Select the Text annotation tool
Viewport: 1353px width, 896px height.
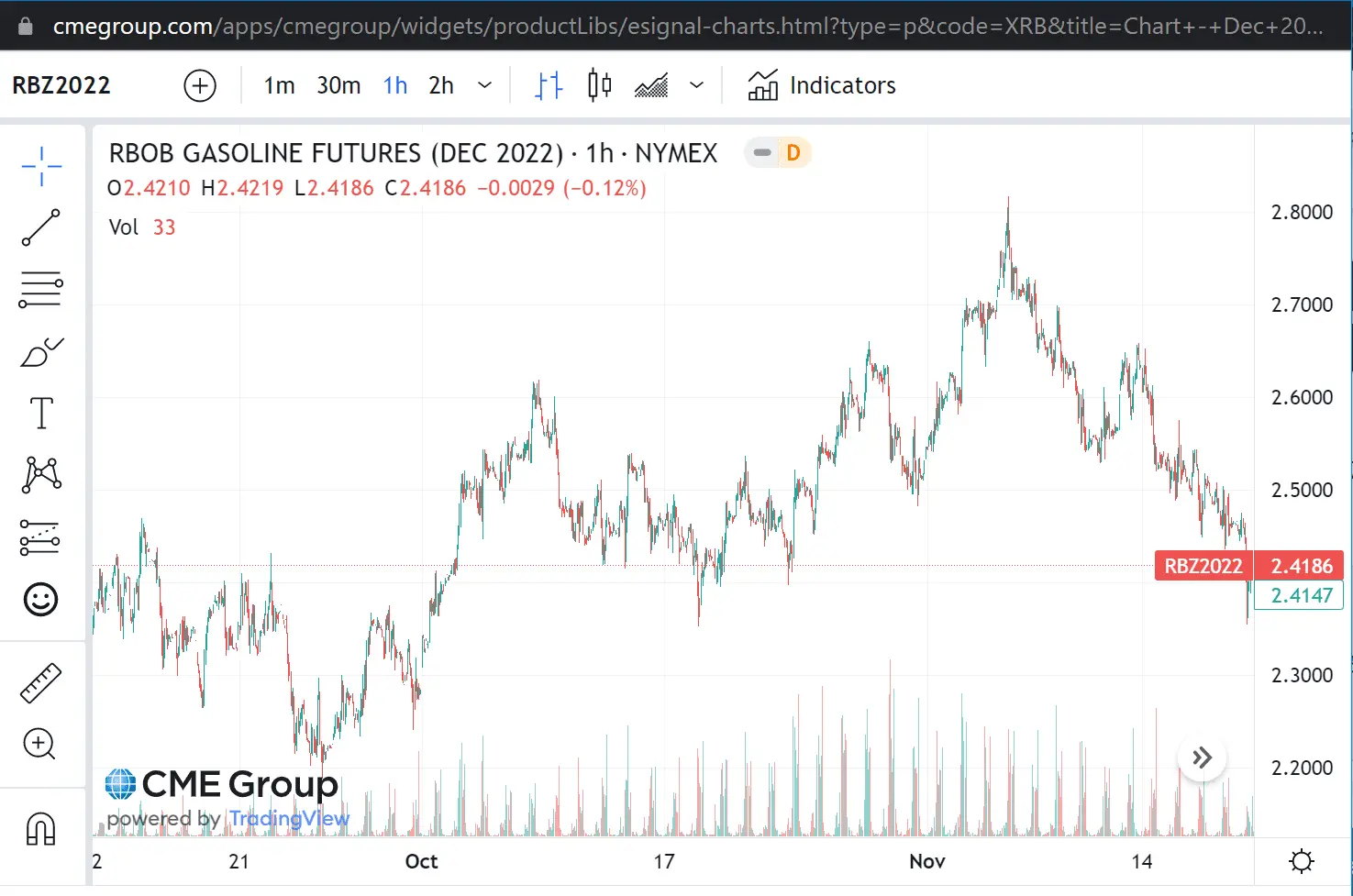(x=41, y=414)
